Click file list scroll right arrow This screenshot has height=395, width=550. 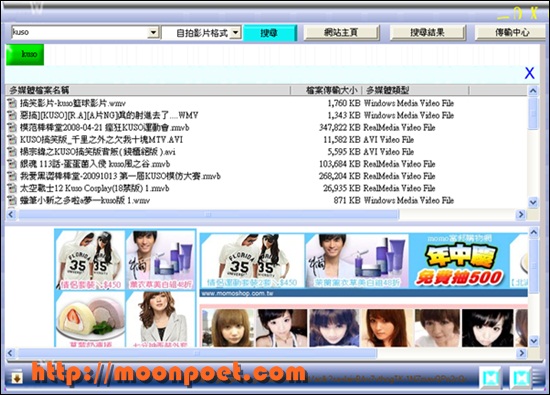pos(521,214)
